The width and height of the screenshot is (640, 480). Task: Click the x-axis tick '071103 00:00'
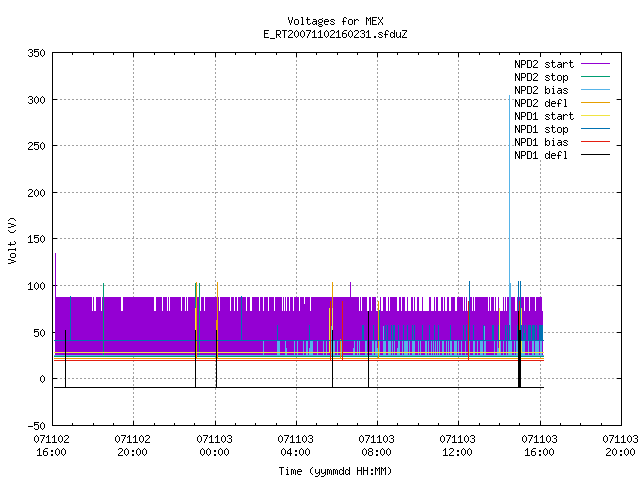click(214, 446)
